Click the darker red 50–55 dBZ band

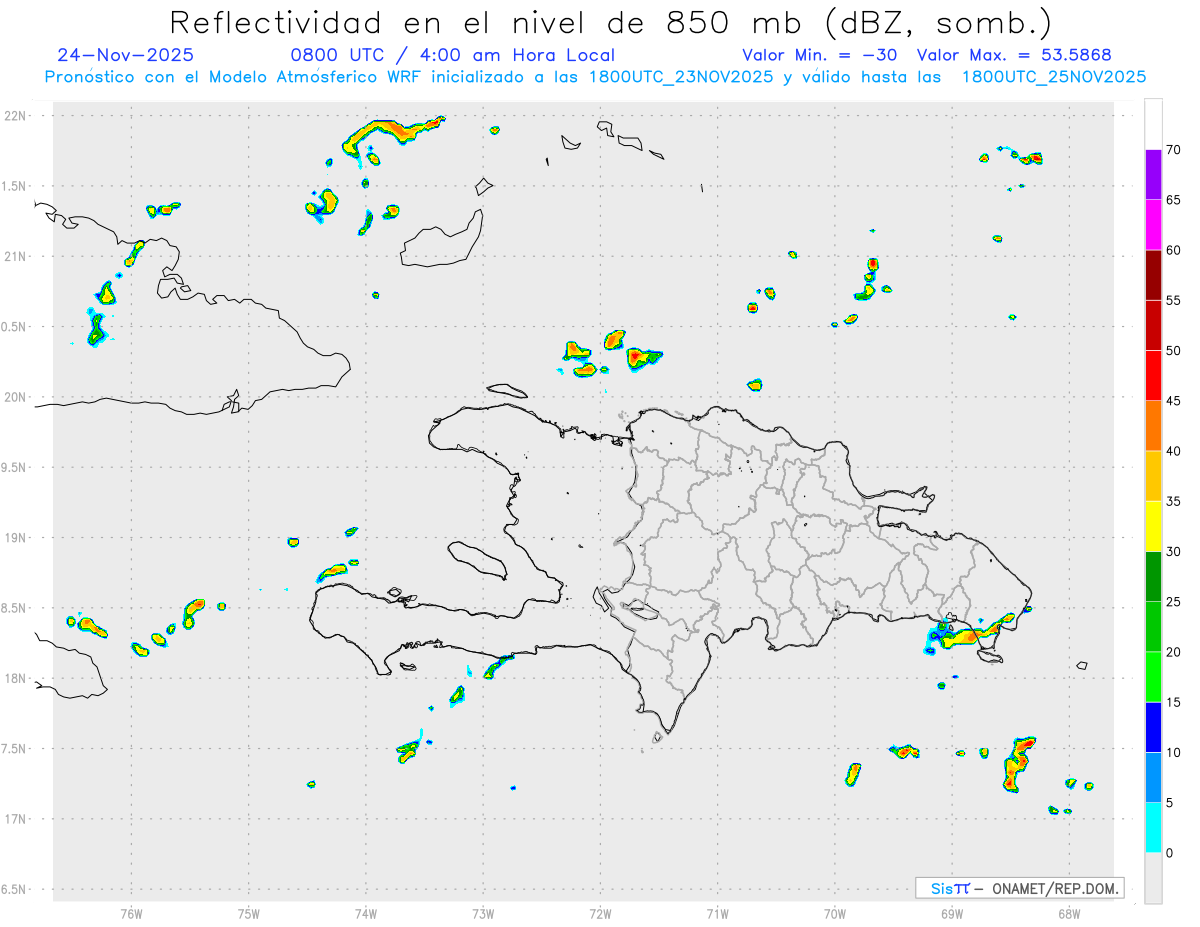(x=1153, y=326)
